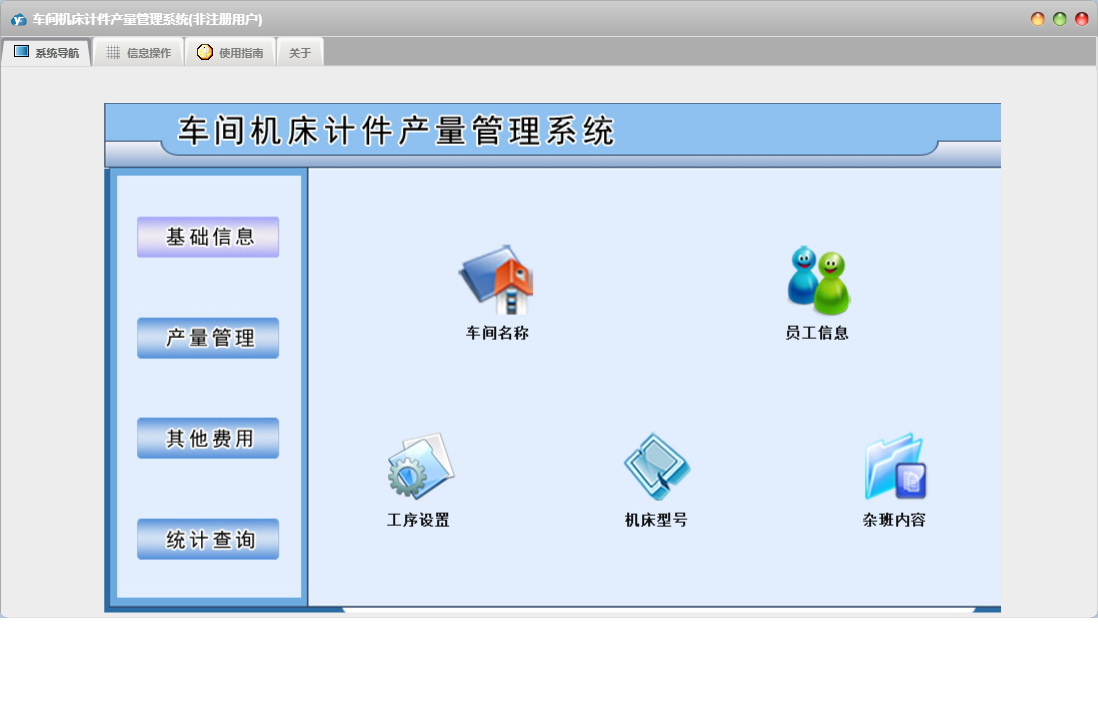This screenshot has height=719, width=1098.
Task: Open the 机床型号 machine model icon
Action: (657, 466)
